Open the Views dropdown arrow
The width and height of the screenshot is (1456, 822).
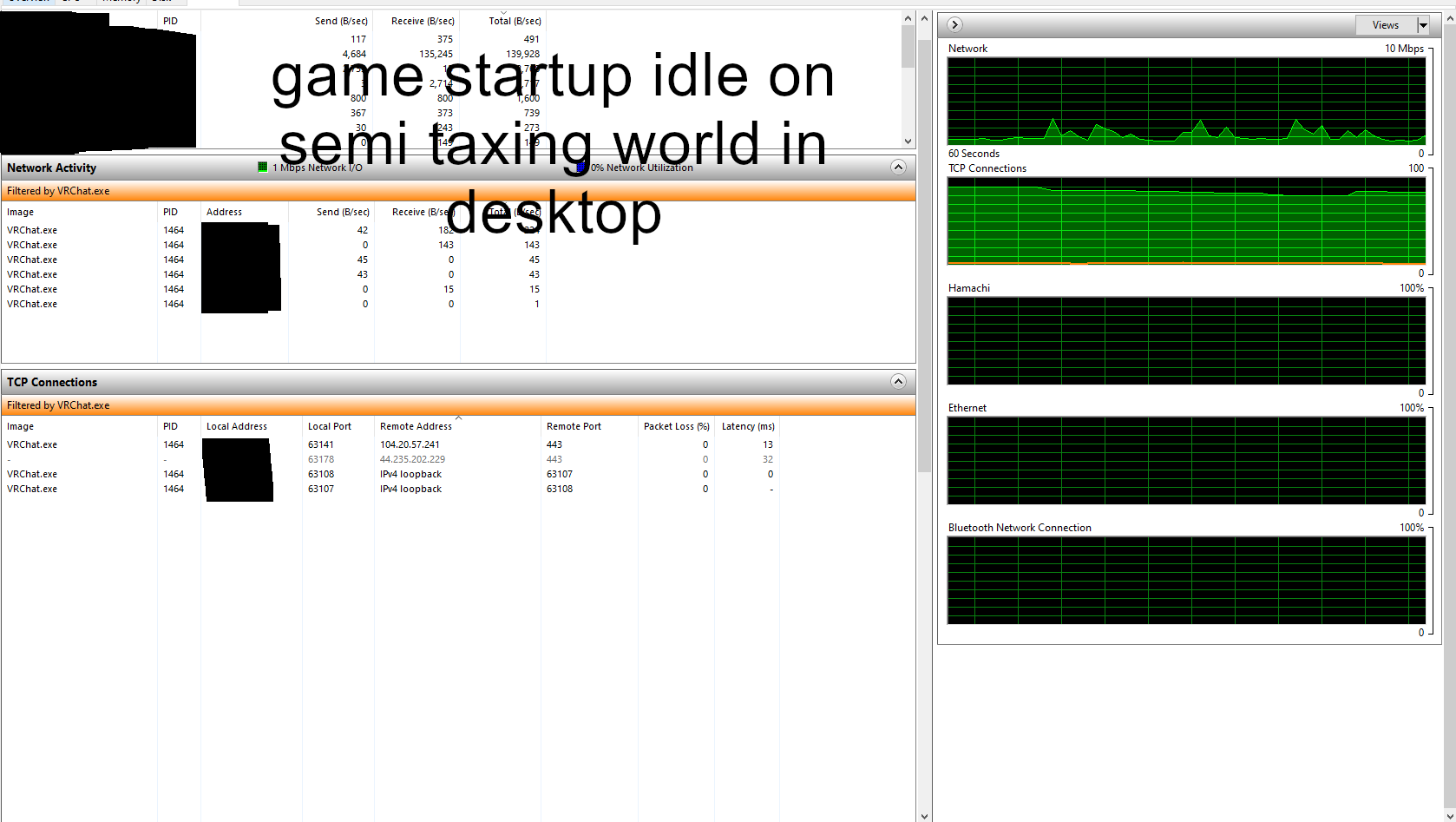(x=1423, y=25)
